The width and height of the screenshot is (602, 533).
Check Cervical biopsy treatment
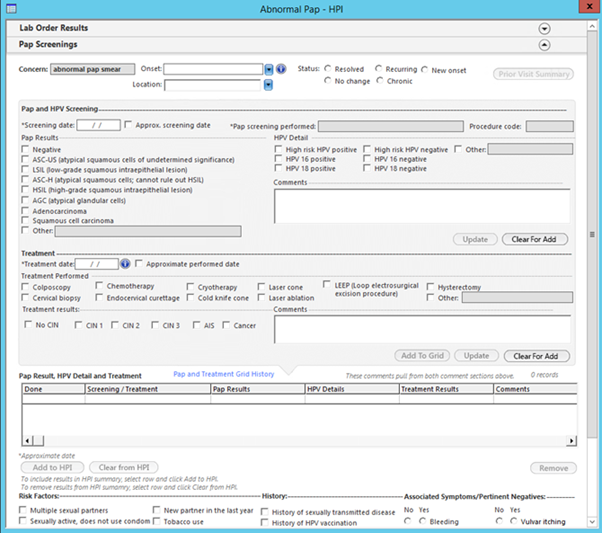(x=25, y=298)
